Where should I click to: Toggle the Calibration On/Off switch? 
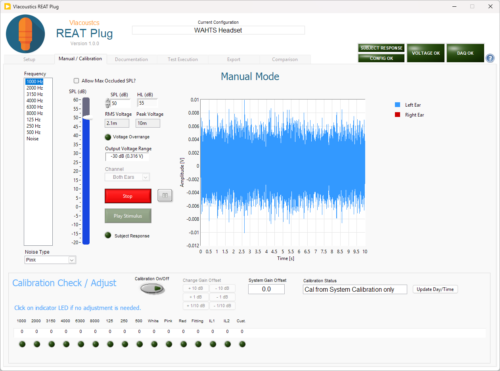click(152, 288)
